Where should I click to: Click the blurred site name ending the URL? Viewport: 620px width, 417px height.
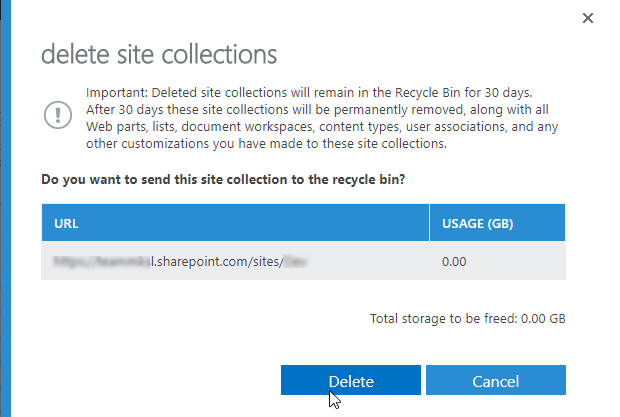tap(294, 262)
